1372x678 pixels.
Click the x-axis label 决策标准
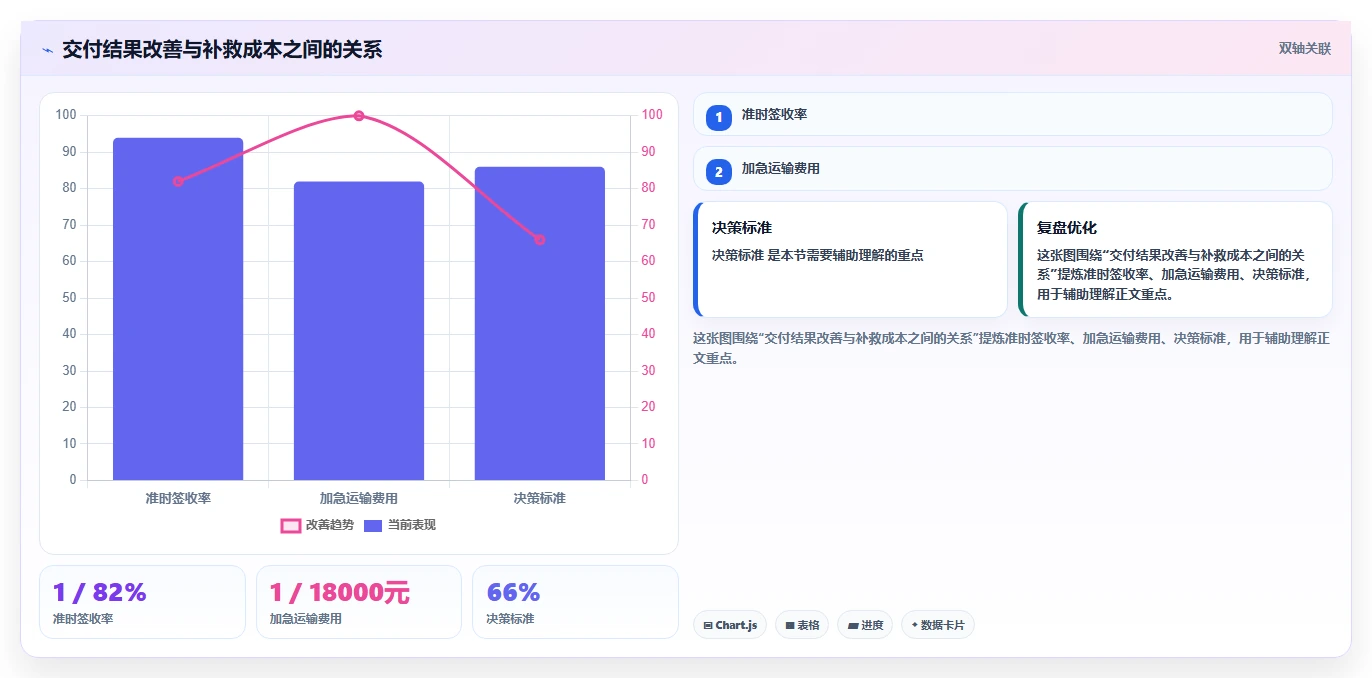tap(540, 498)
